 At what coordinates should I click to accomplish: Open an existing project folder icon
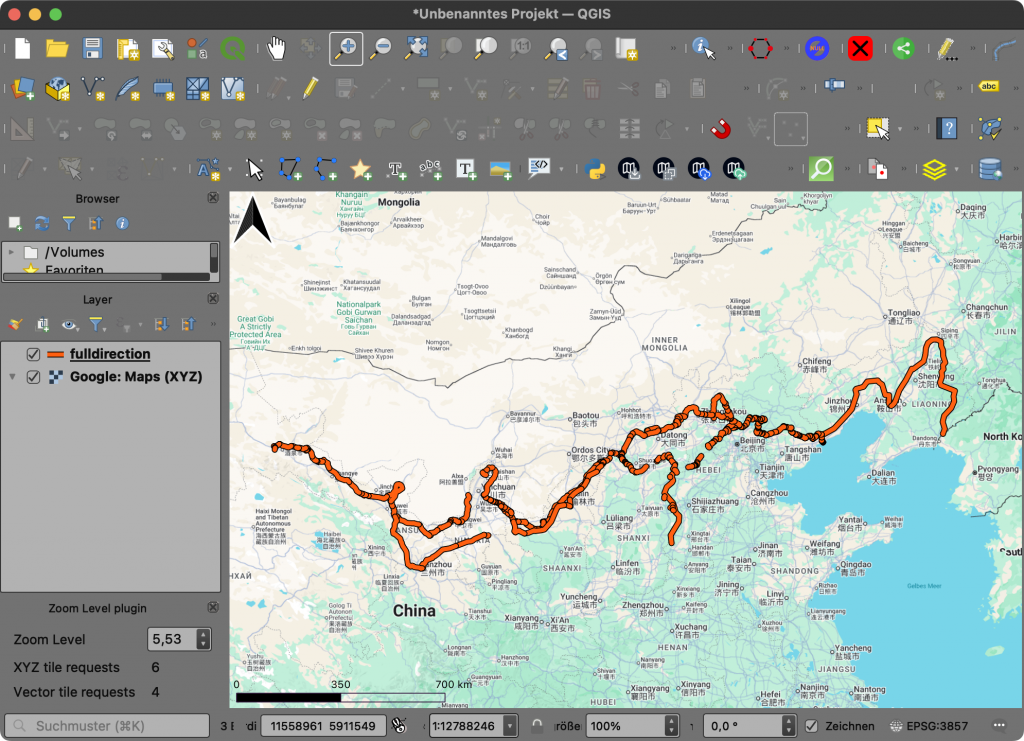coord(57,48)
